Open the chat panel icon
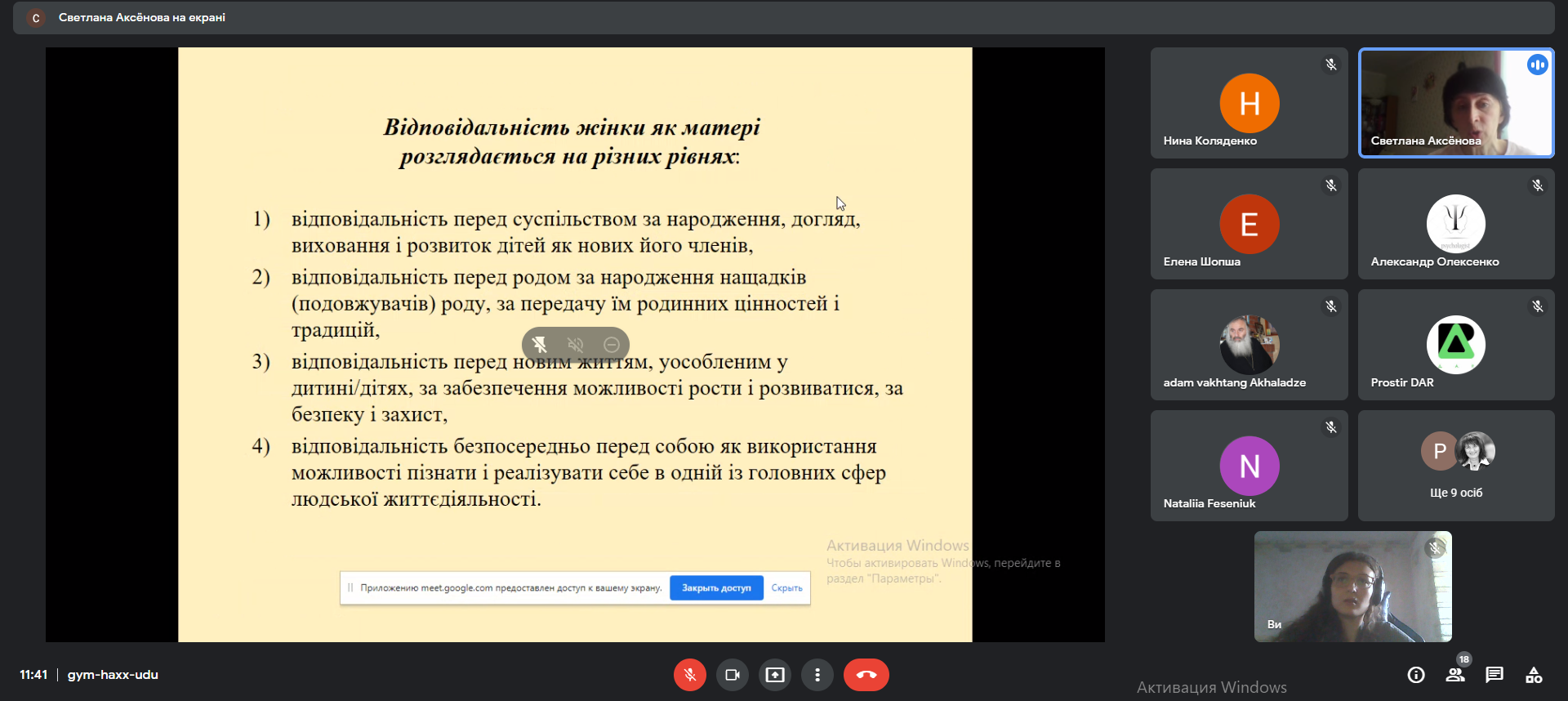The height and width of the screenshot is (701, 1568). click(1494, 675)
